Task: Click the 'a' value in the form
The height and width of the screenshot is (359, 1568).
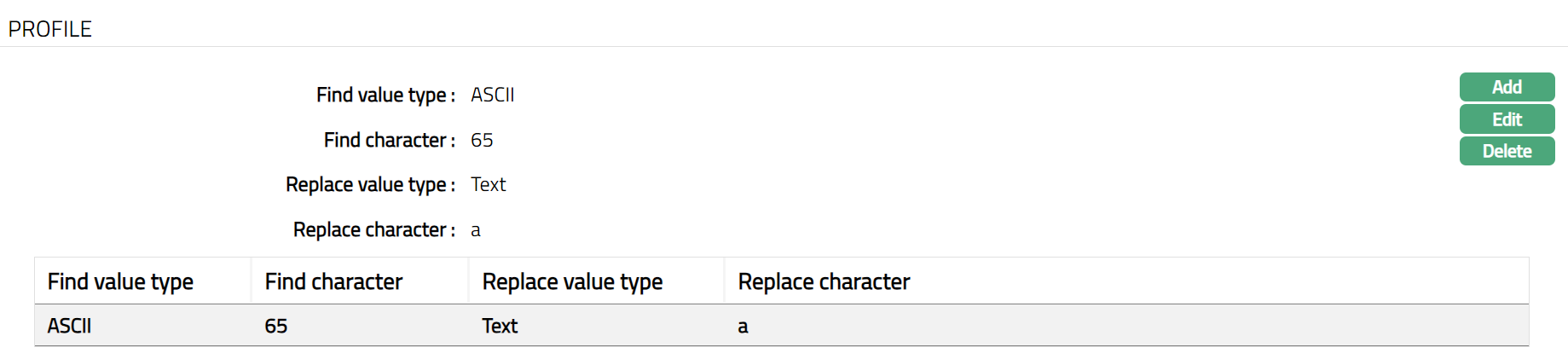Action: [x=476, y=230]
